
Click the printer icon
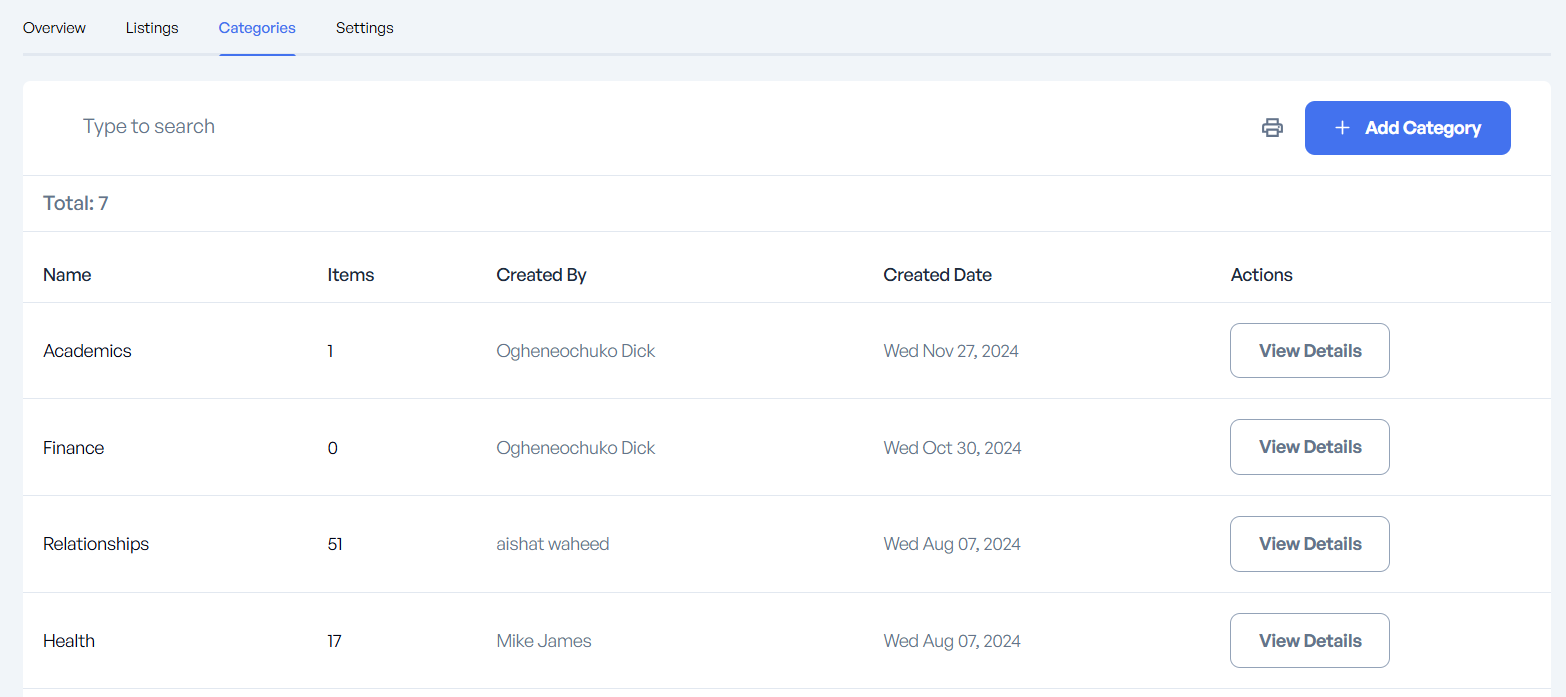[1272, 128]
